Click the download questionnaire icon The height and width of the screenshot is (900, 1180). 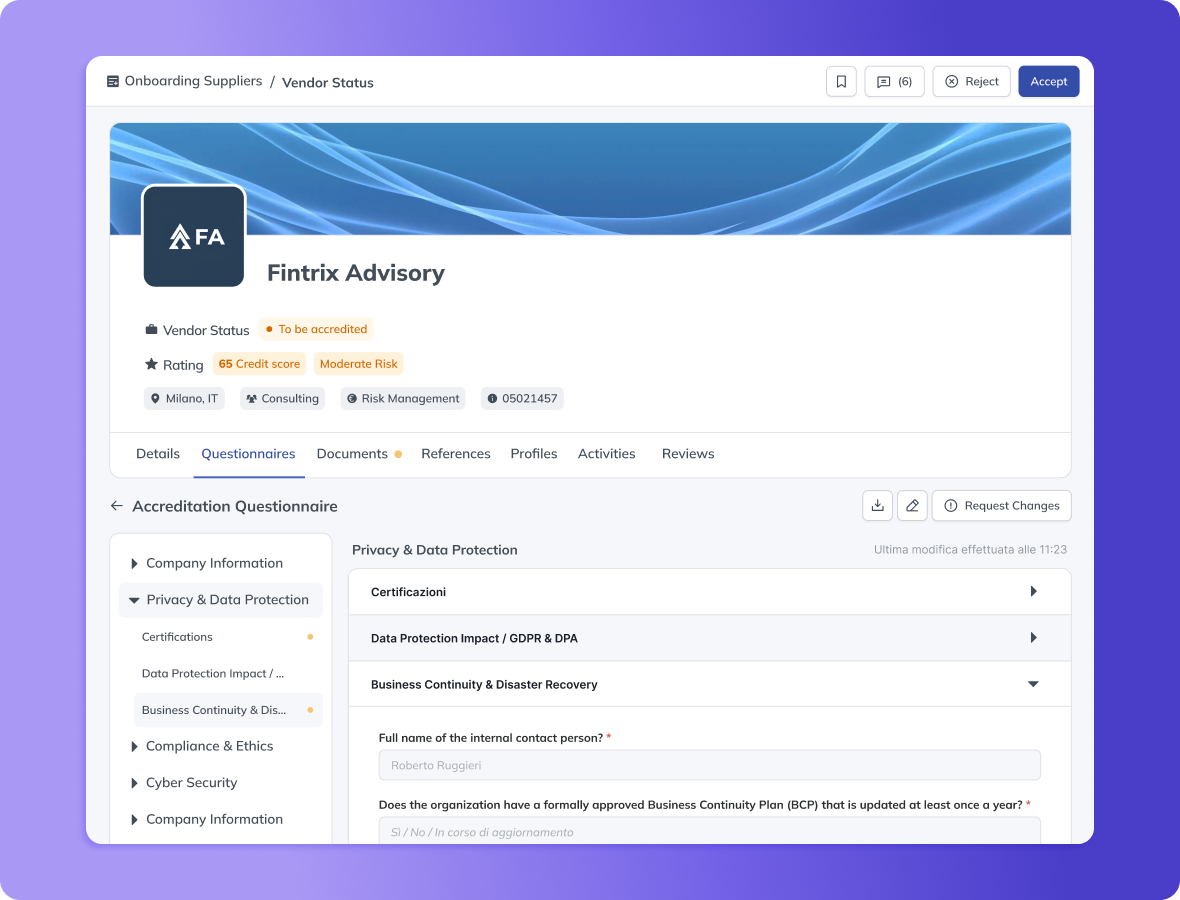coord(877,506)
